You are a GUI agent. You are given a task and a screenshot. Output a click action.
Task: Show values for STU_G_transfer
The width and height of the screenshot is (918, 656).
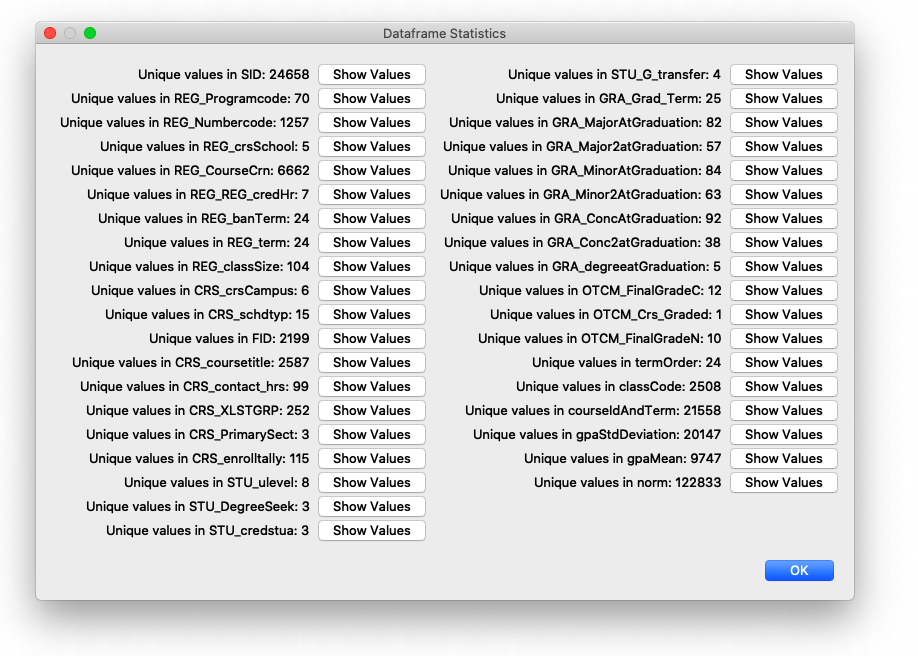coord(783,74)
